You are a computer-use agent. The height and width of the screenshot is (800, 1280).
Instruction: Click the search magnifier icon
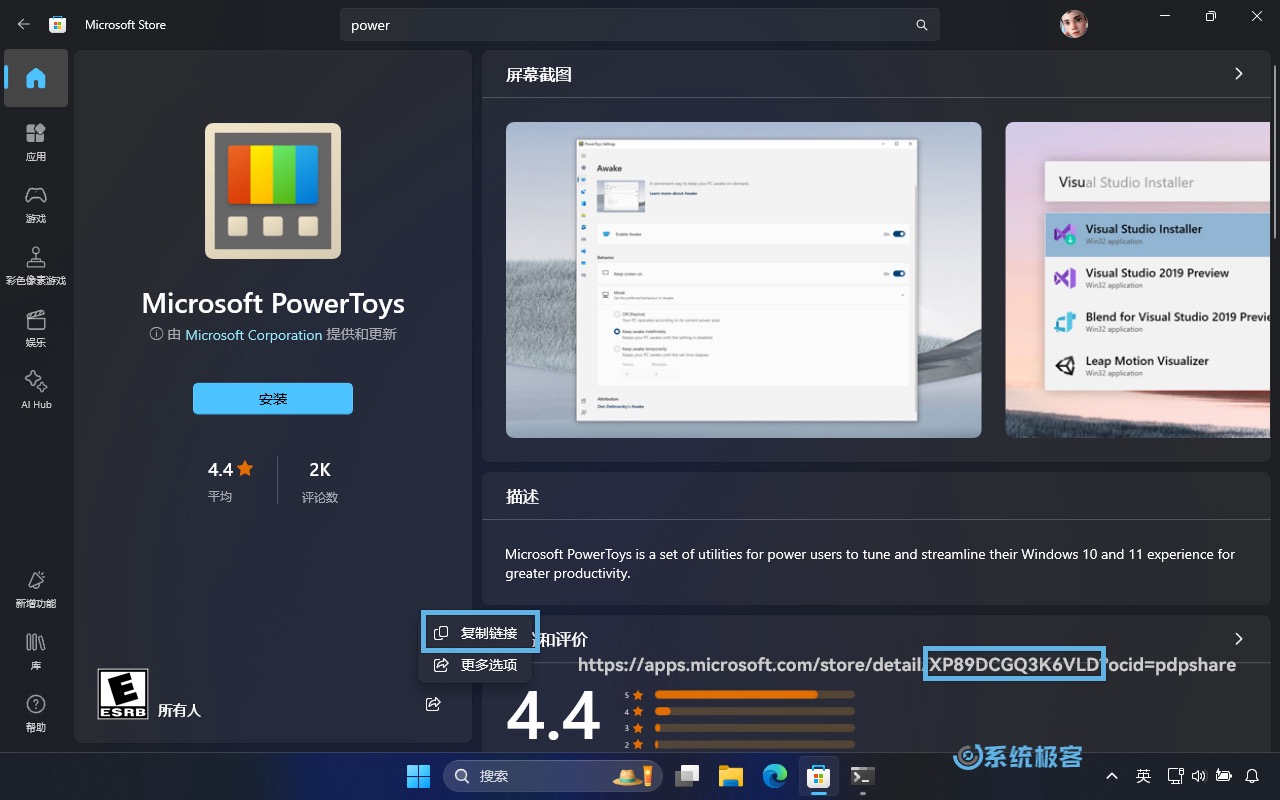922,25
